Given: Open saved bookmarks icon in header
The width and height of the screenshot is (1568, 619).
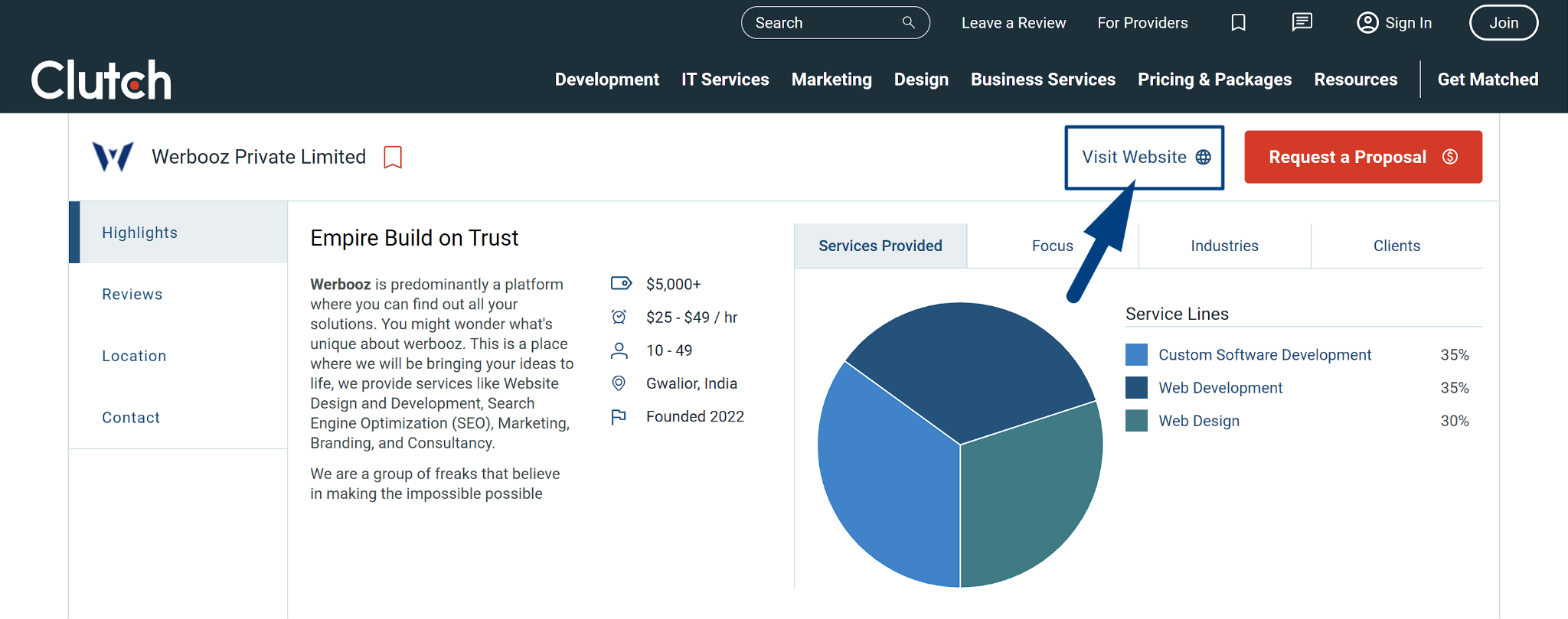Looking at the screenshot, I should pyautogui.click(x=1238, y=23).
